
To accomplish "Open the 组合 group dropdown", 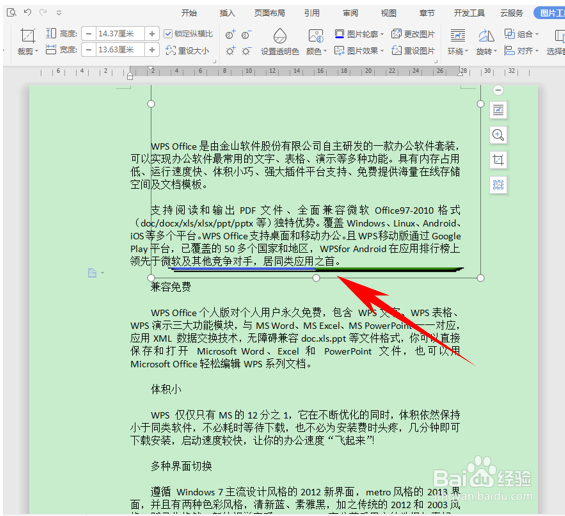I will pyautogui.click(x=521, y=34).
